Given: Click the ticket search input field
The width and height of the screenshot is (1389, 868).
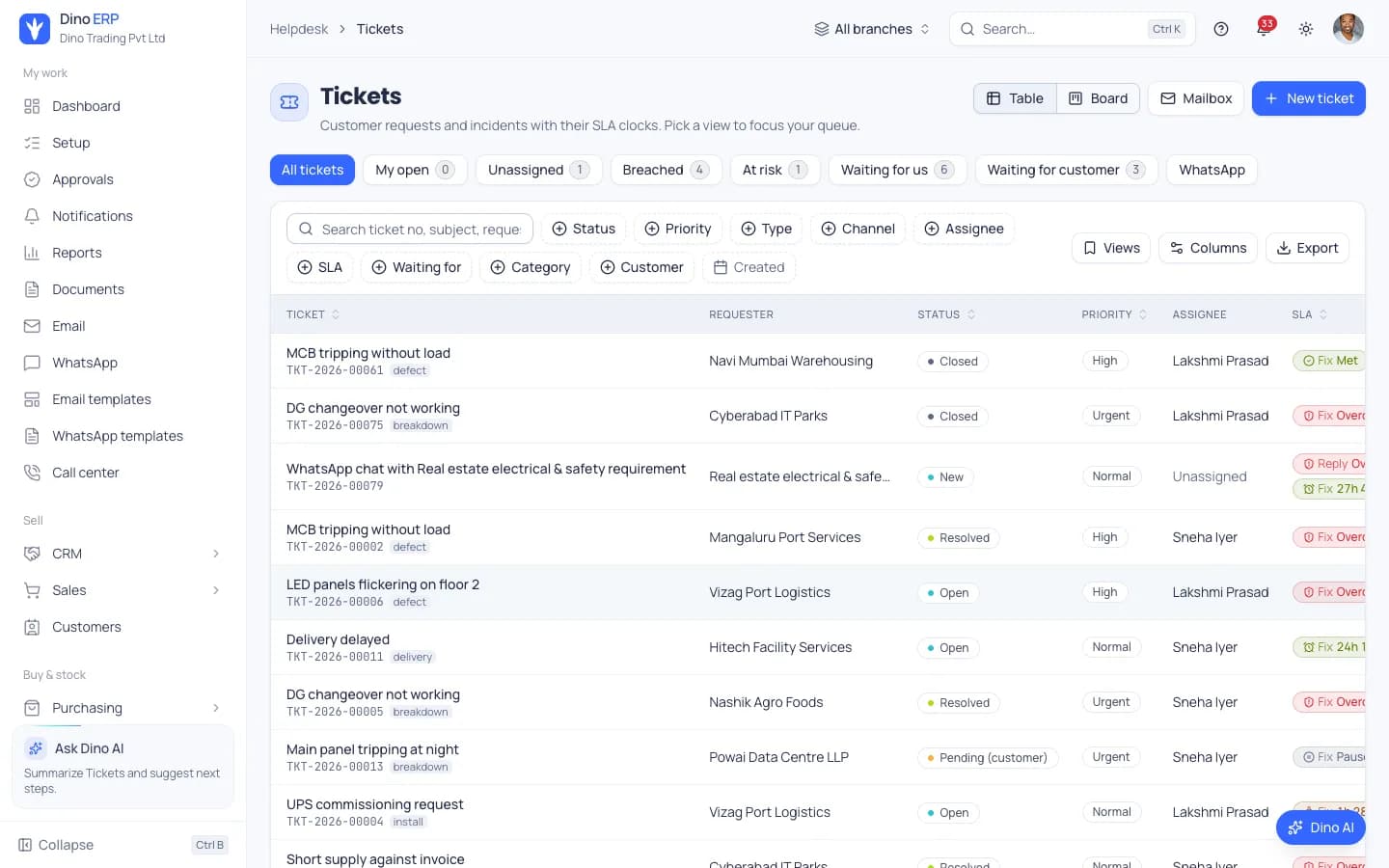Looking at the screenshot, I should pyautogui.click(x=410, y=229).
